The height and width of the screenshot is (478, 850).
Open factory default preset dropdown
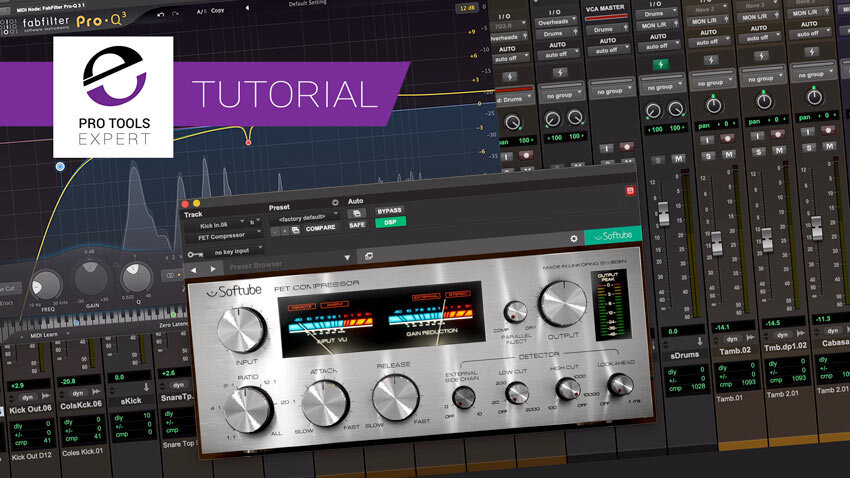(304, 218)
